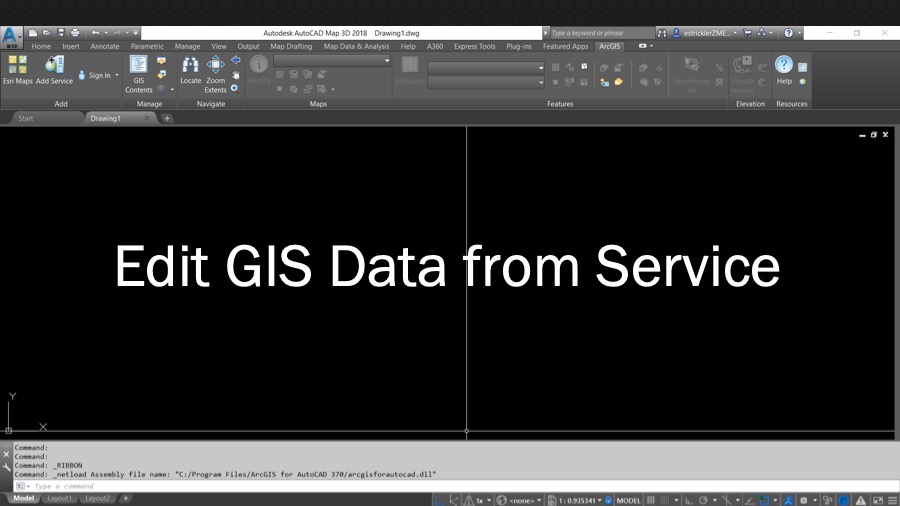
Task: Switch to the Insert ribbon tab
Action: 71,46
